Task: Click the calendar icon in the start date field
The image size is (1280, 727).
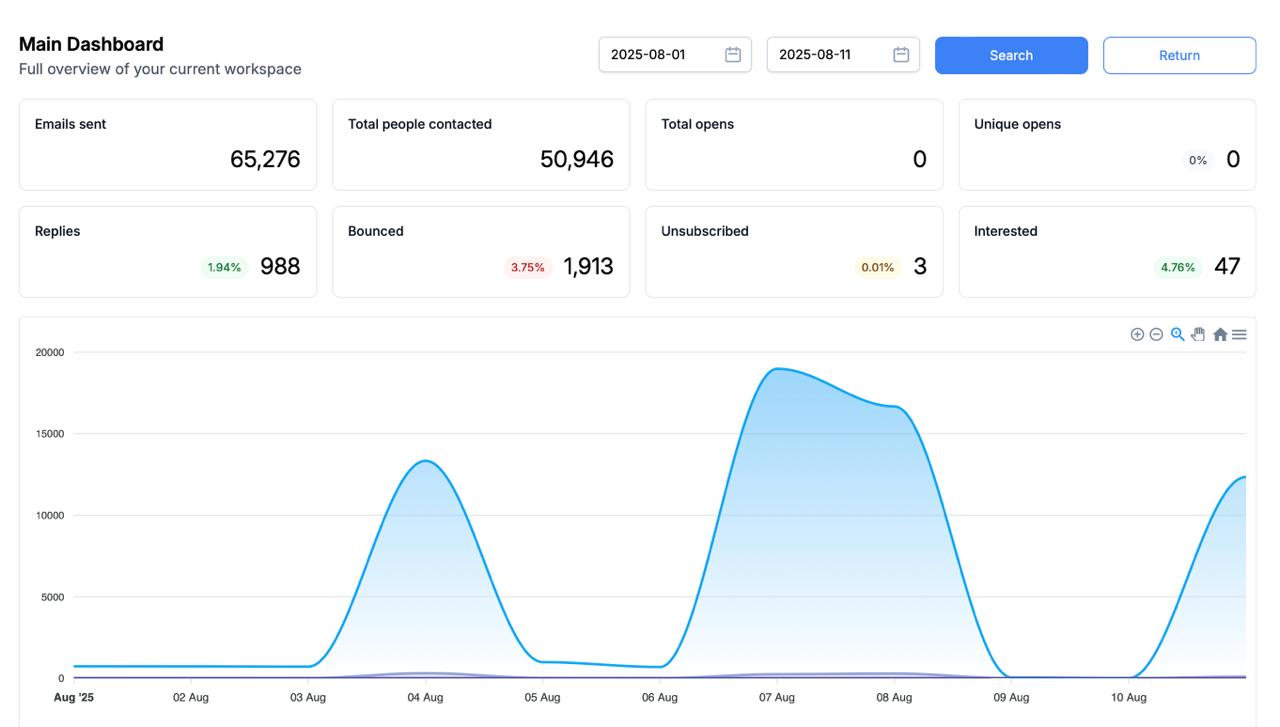Action: point(733,55)
